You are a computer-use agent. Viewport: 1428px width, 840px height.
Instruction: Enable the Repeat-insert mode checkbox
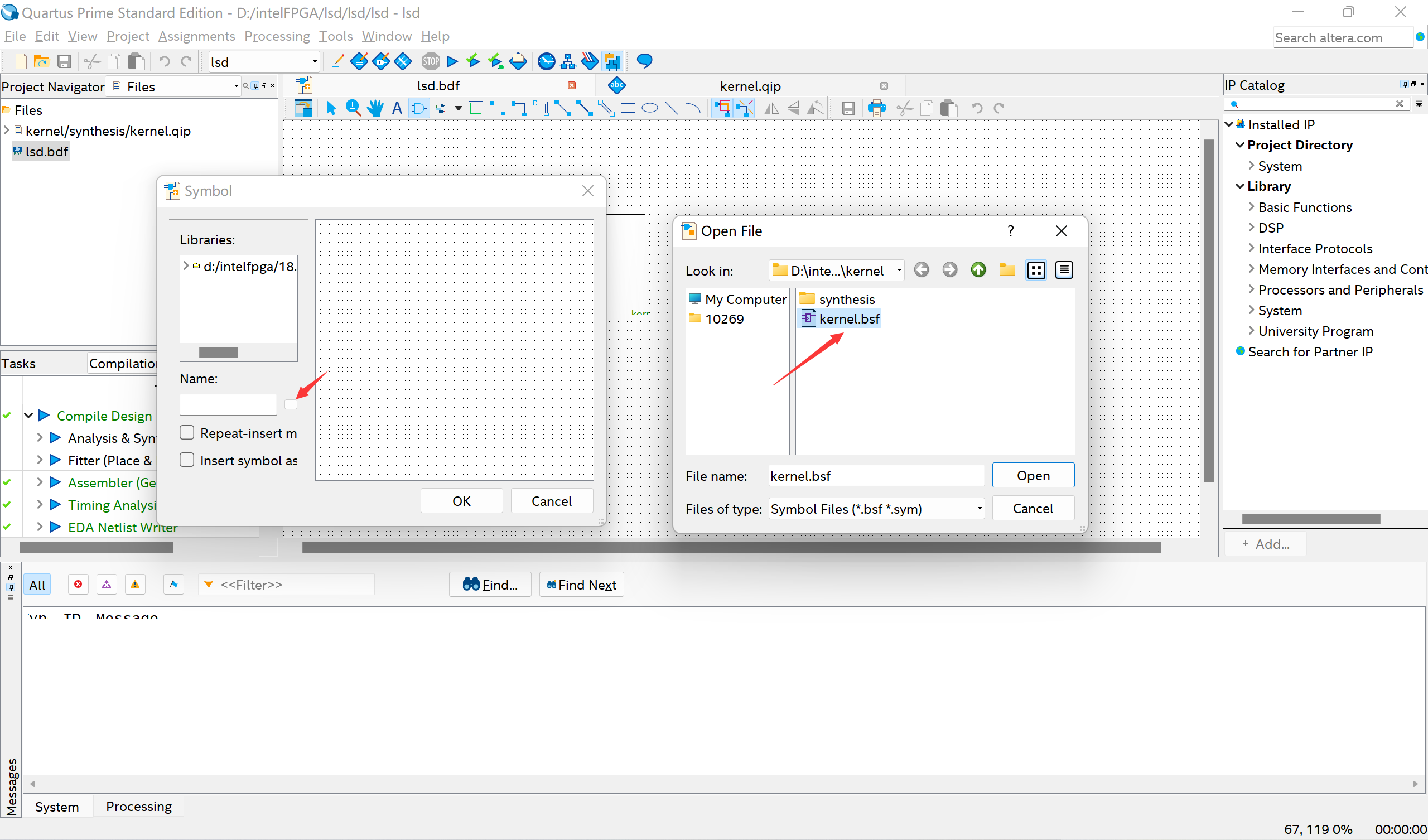point(187,433)
